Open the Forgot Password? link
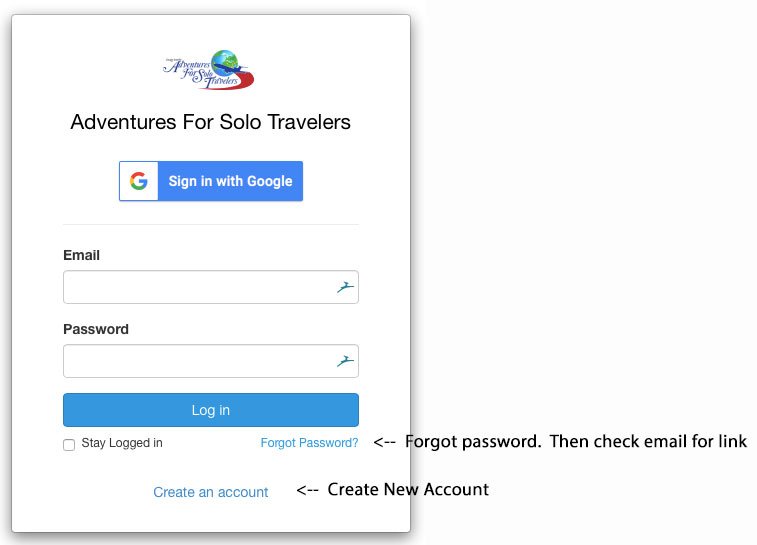This screenshot has height=545, width=757. point(309,443)
